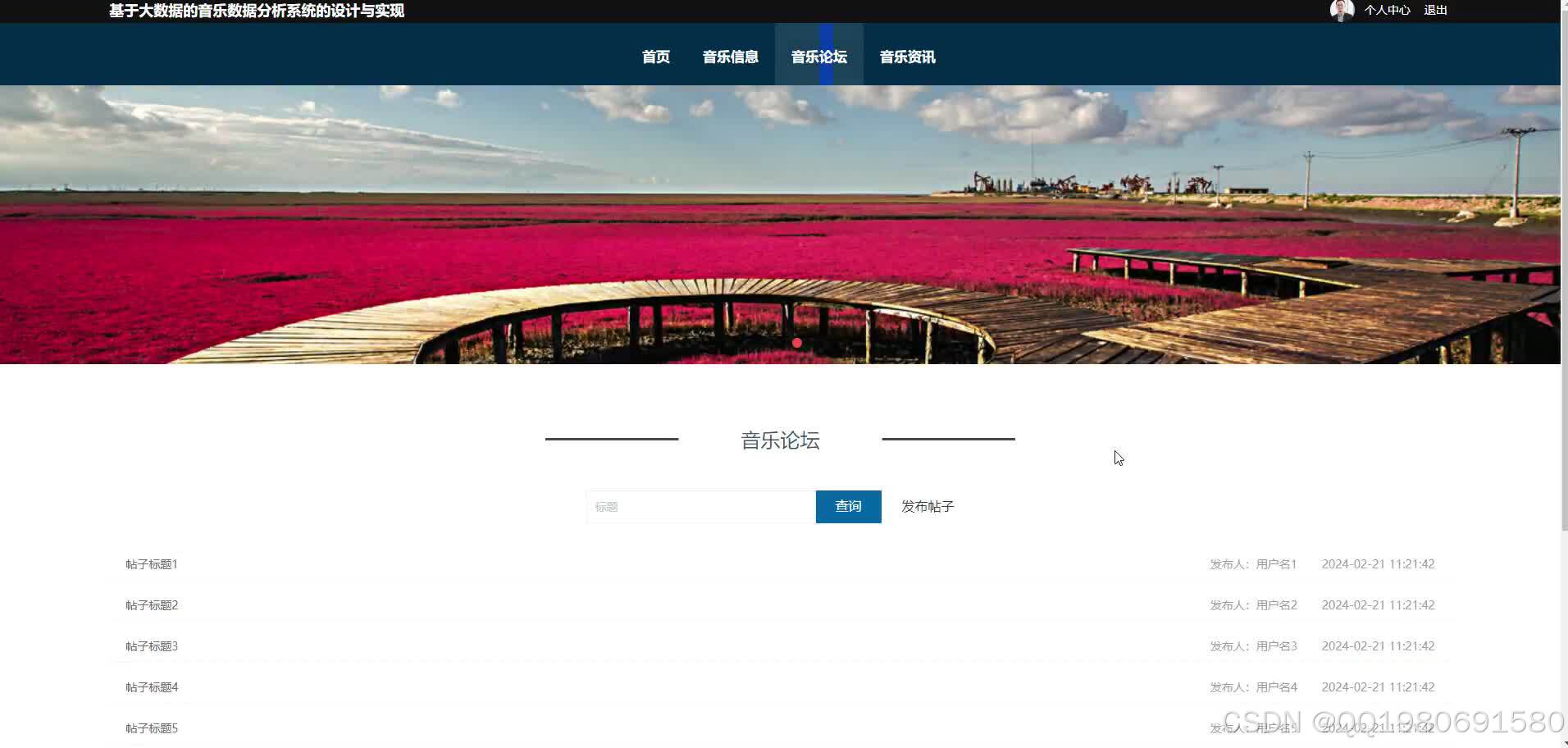Switch to the 首页 tab

click(655, 56)
